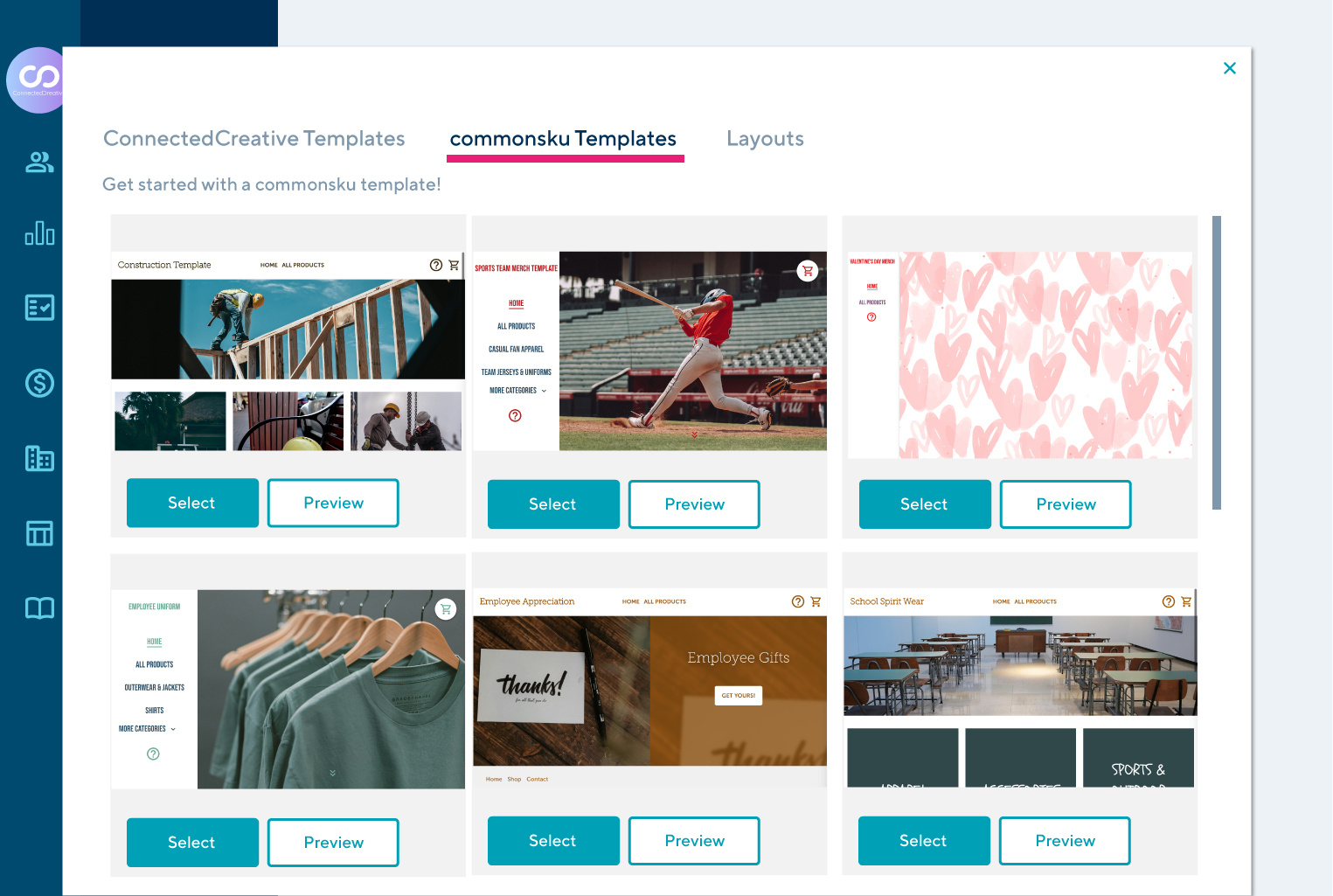Open the layout grid icon in sidebar

pyautogui.click(x=39, y=533)
